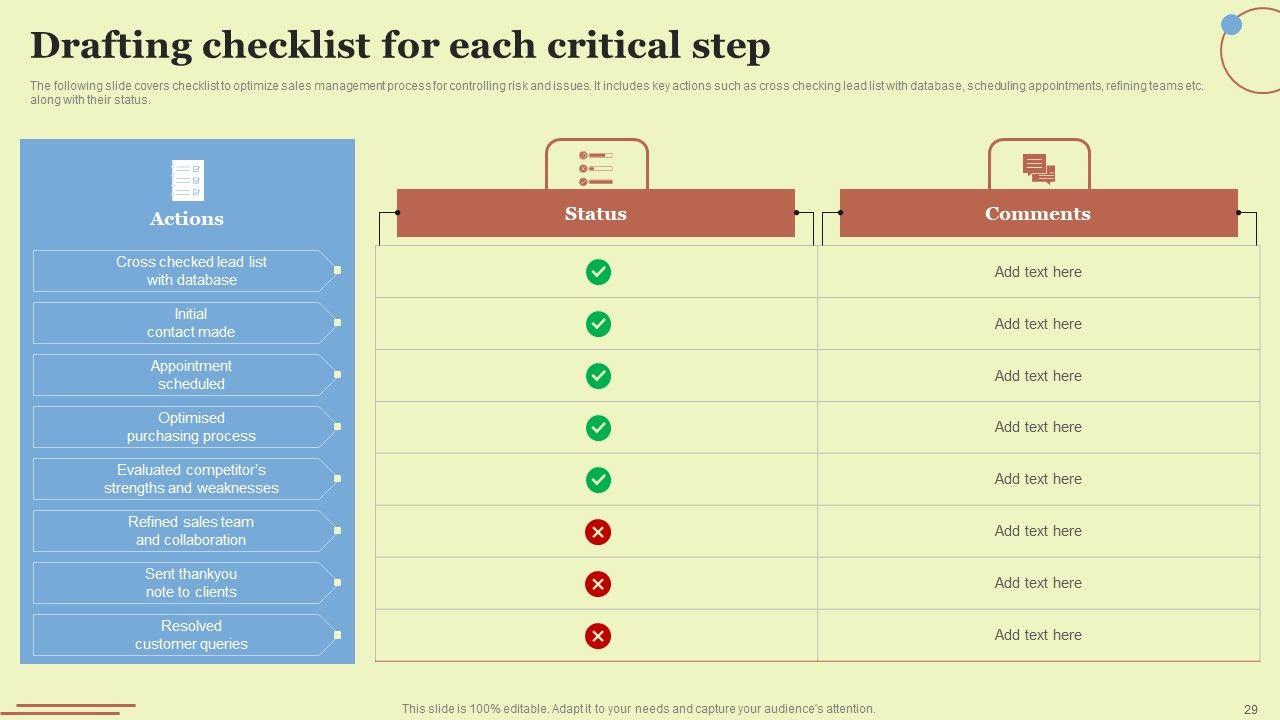The height and width of the screenshot is (720, 1280).
Task: Click red cross for Resolved customer queries
Action: (x=598, y=636)
